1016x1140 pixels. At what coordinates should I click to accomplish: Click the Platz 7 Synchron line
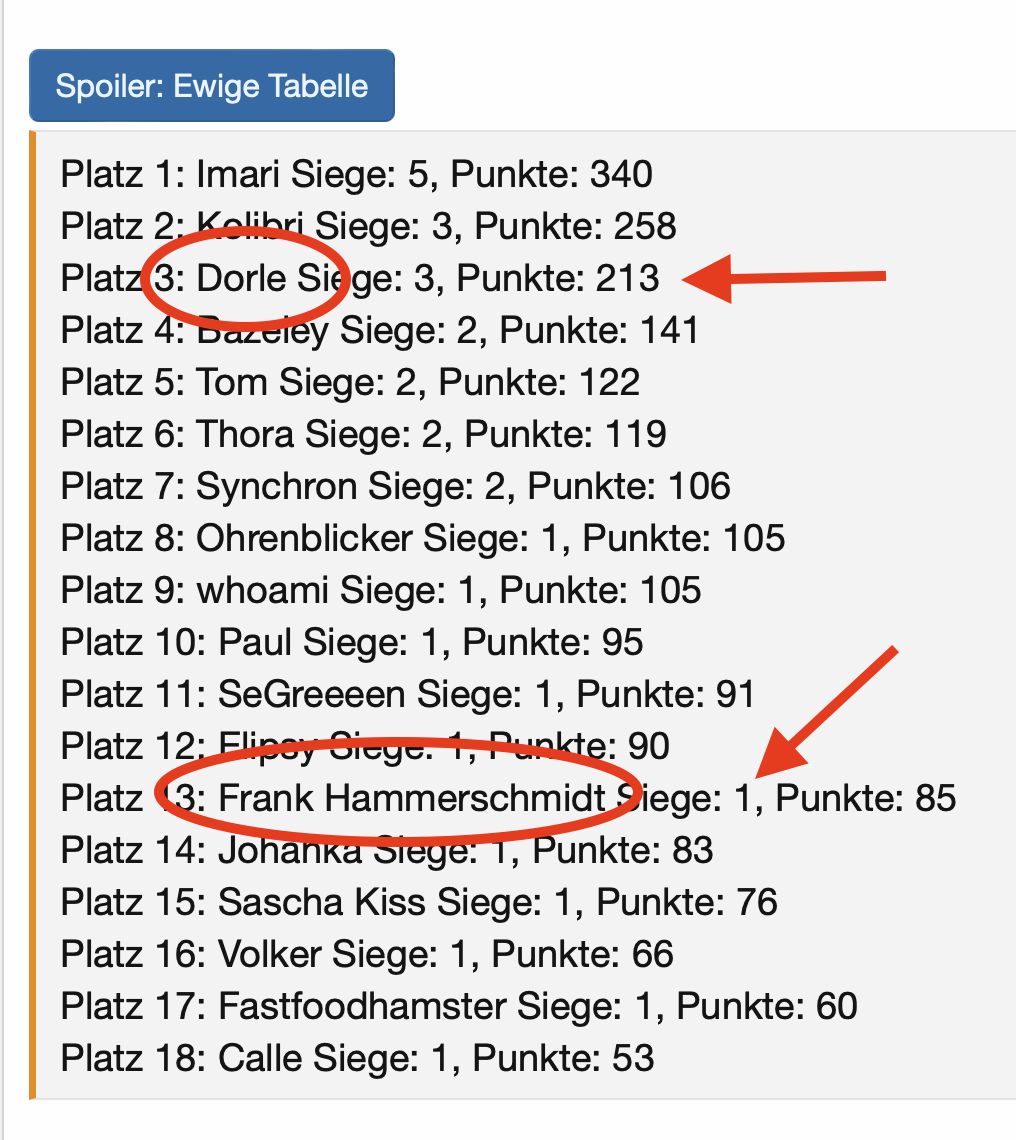(395, 486)
